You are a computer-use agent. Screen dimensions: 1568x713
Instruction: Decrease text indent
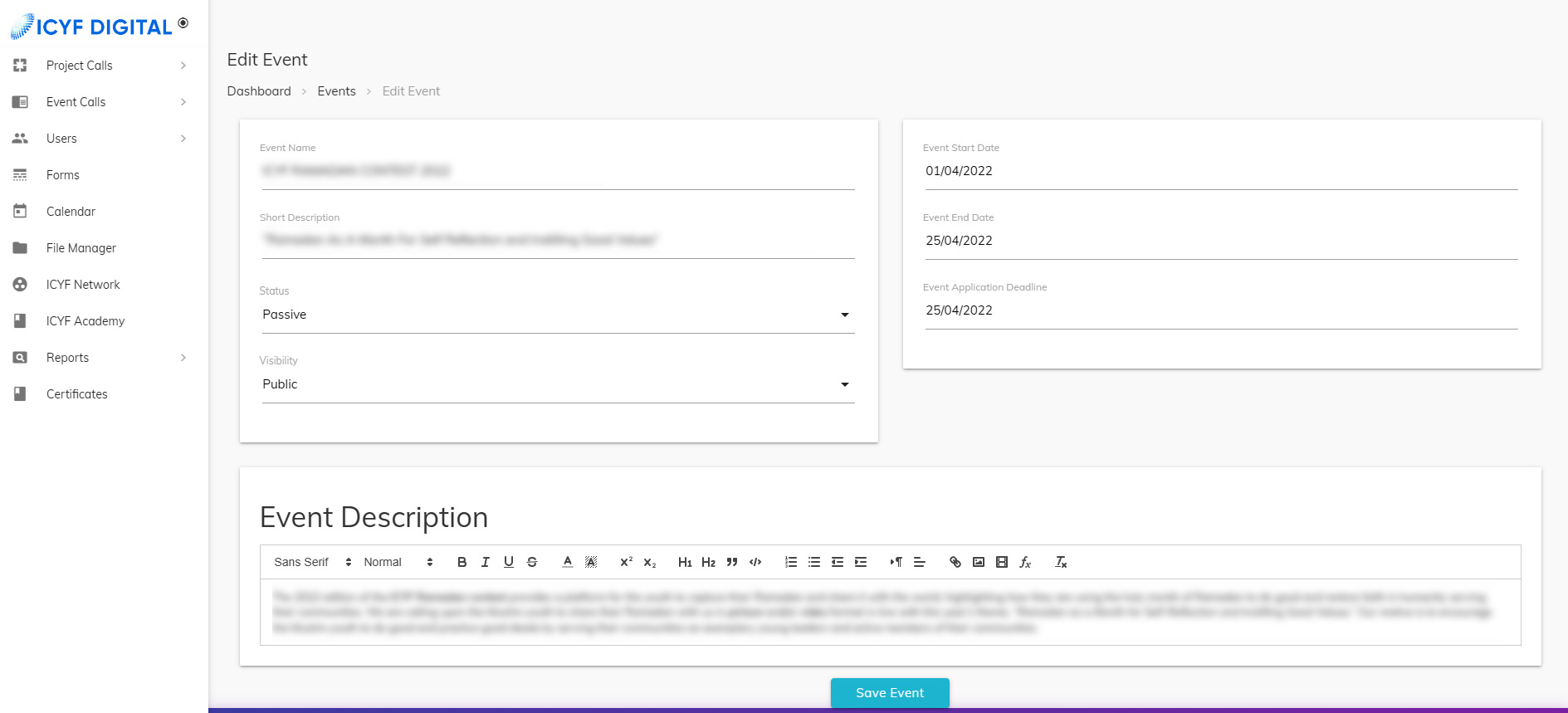click(838, 562)
